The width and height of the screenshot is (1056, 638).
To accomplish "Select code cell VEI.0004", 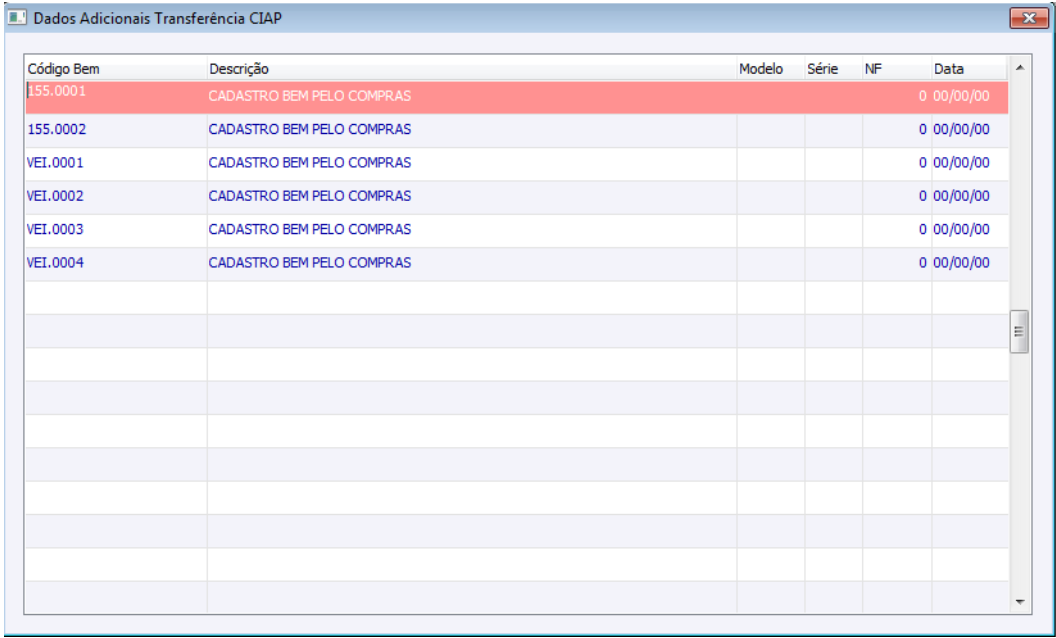I will 116,263.
